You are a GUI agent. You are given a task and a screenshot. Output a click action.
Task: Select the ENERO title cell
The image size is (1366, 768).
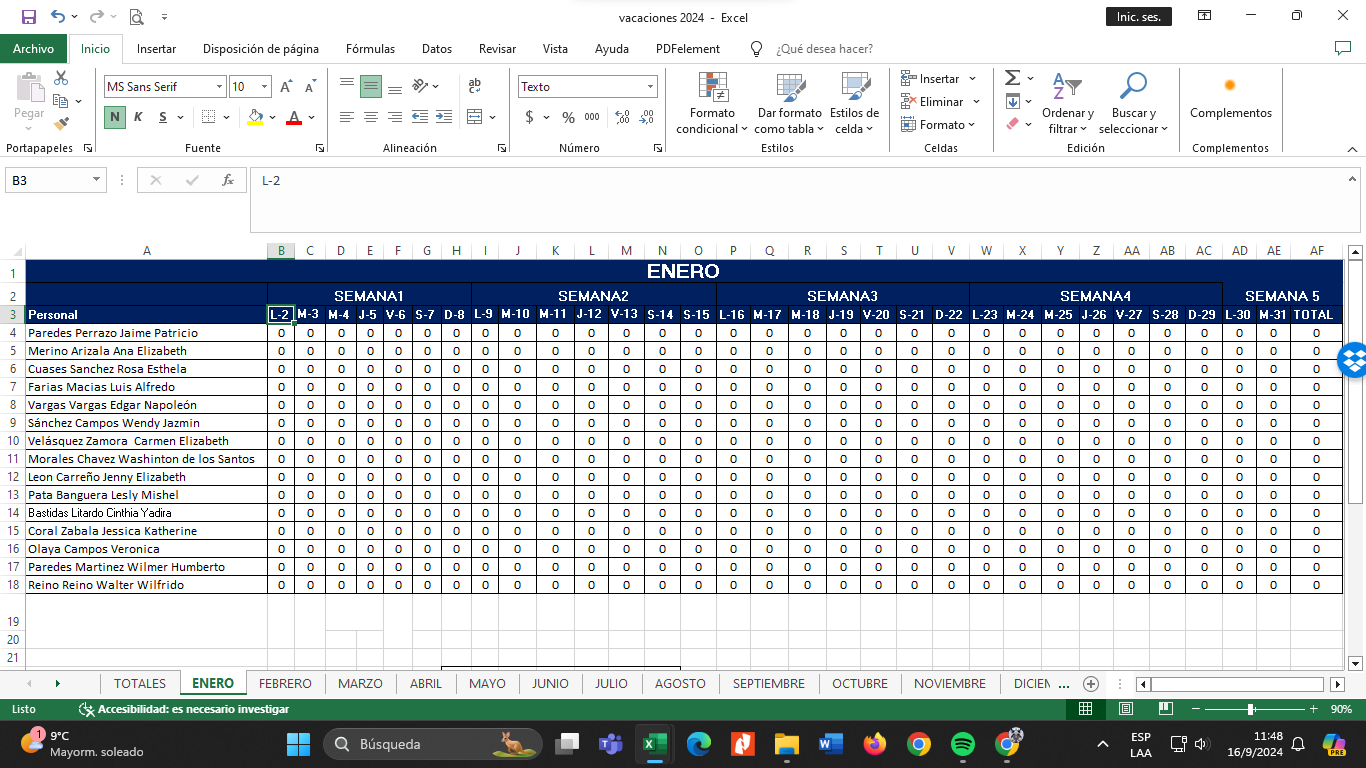[683, 272]
